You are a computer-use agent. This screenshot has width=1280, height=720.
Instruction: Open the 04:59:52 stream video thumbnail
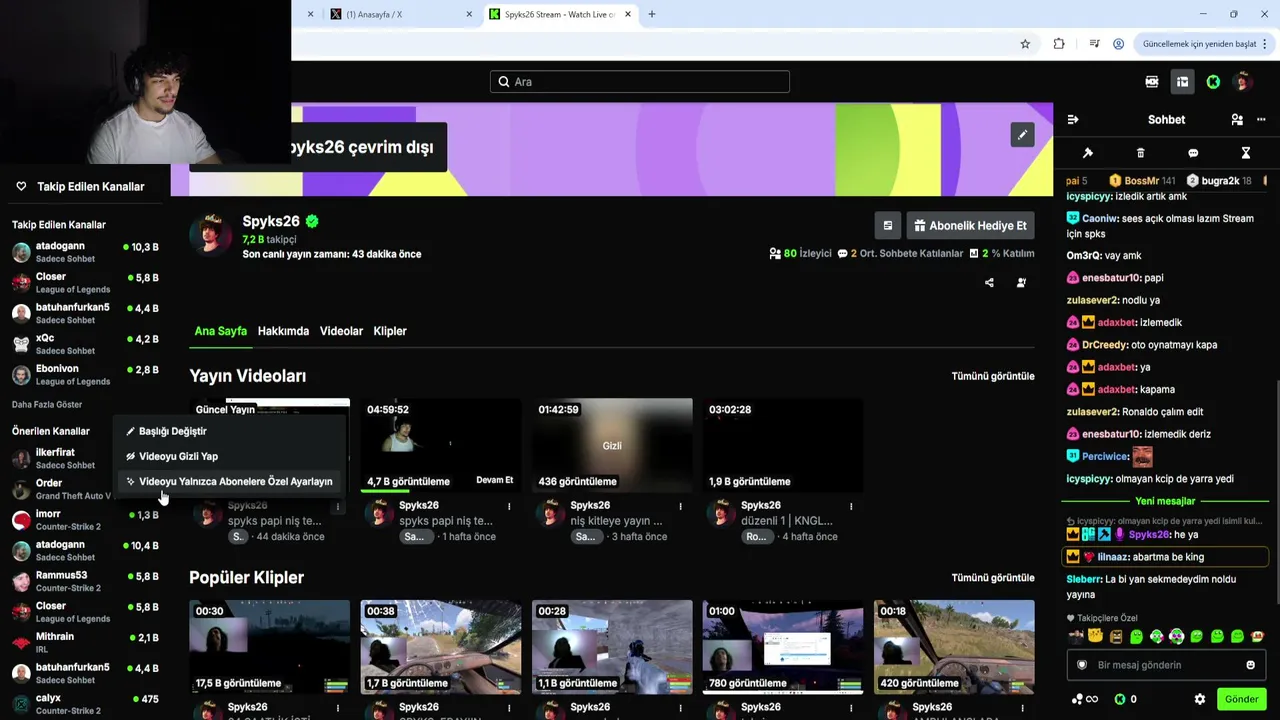[x=441, y=445]
